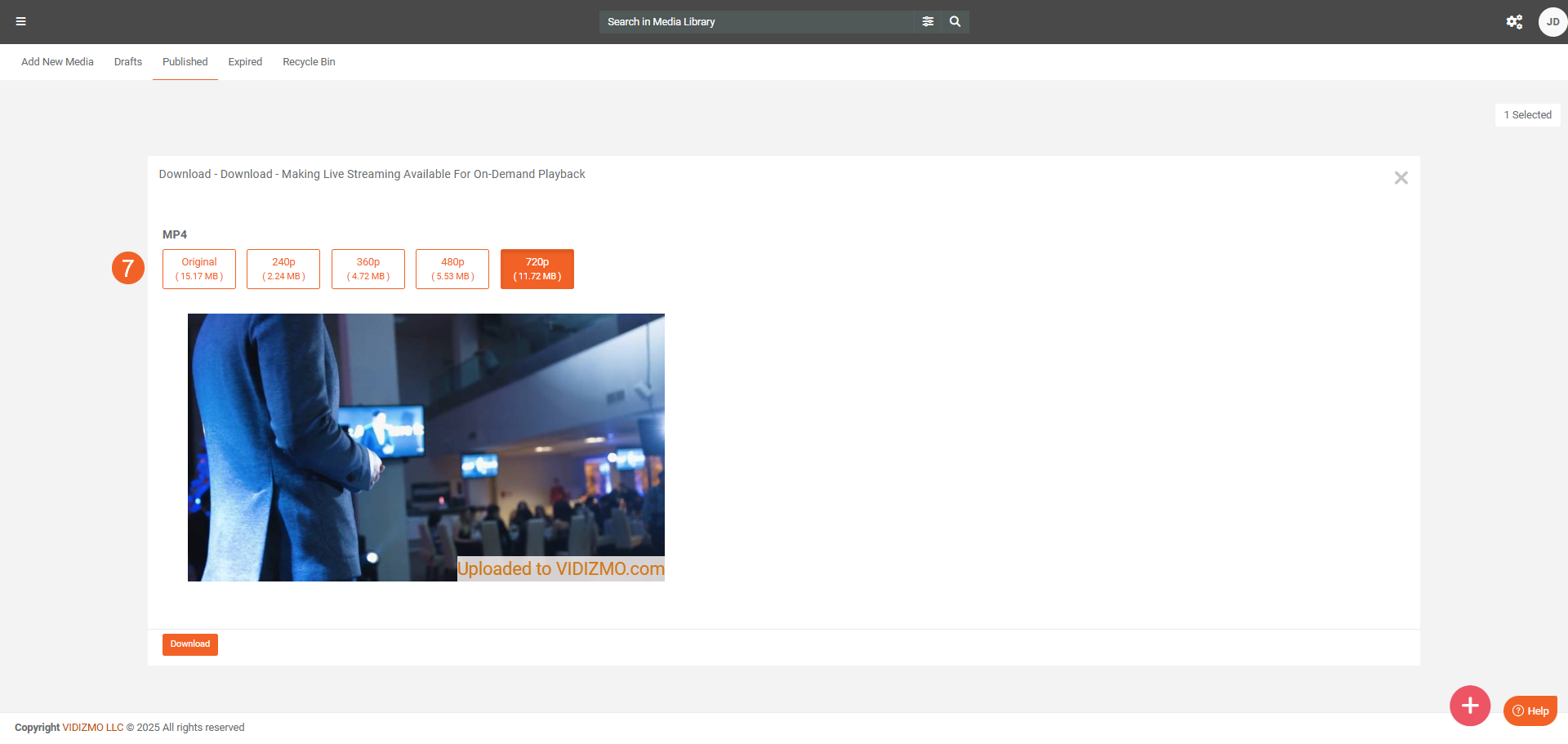Pick the 360p download option
This screenshot has height=744, width=1568.
coord(368,269)
